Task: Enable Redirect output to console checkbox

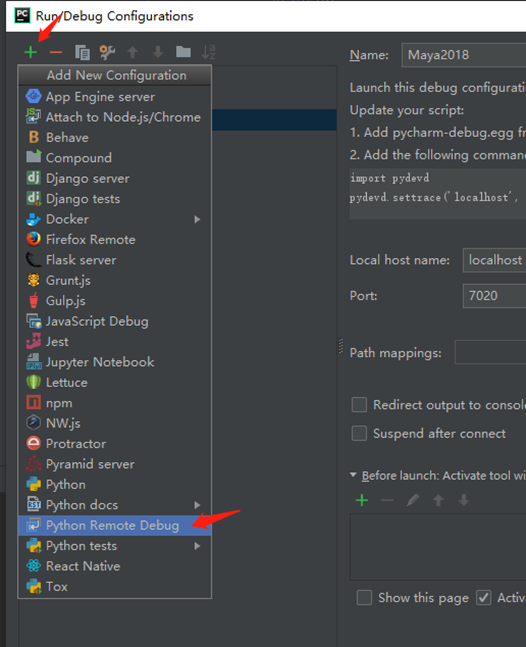Action: [x=359, y=405]
